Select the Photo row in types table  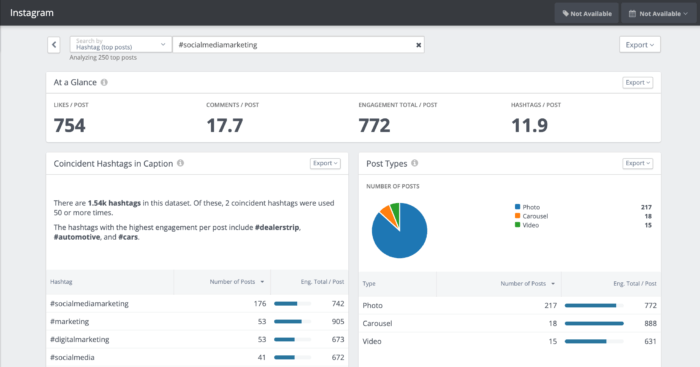point(510,305)
